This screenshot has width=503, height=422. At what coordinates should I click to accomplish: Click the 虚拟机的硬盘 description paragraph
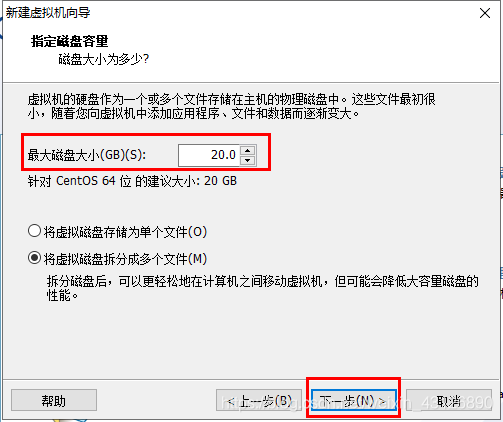[231, 106]
